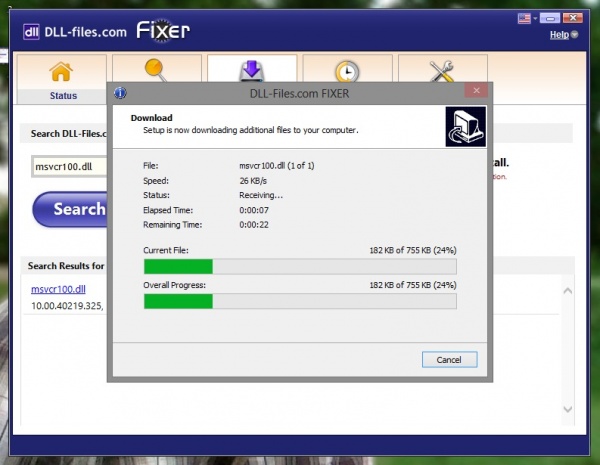This screenshot has width=600, height=465.
Task: Click the results scrollbar down arrow
Action: 568,409
